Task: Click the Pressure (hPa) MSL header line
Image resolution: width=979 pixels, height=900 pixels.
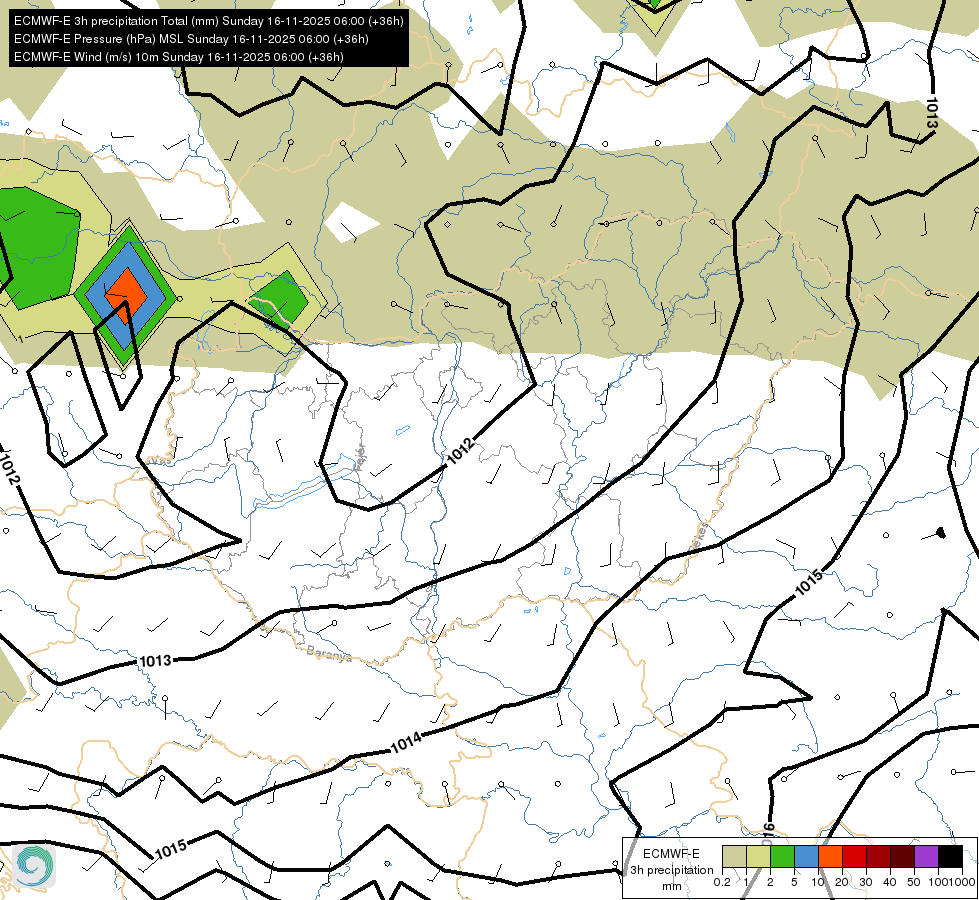Action: [x=191, y=39]
